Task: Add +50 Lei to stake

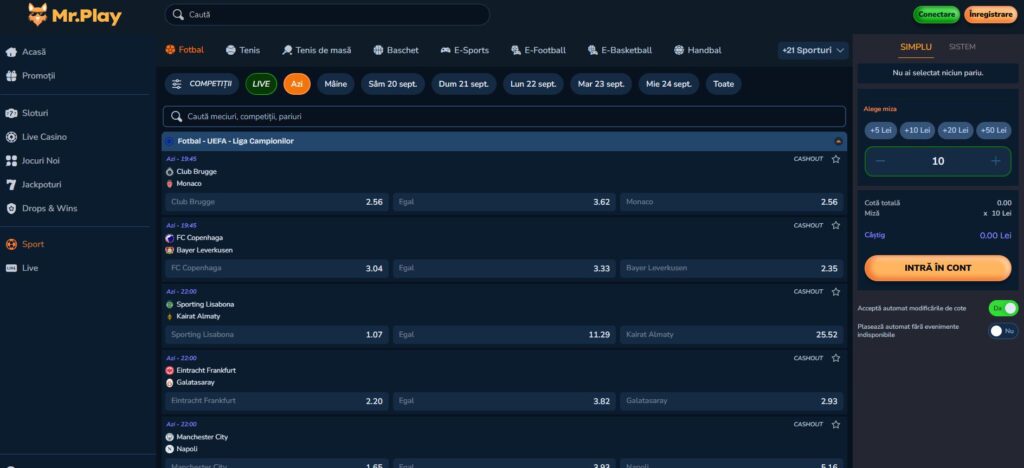Action: 993,131
